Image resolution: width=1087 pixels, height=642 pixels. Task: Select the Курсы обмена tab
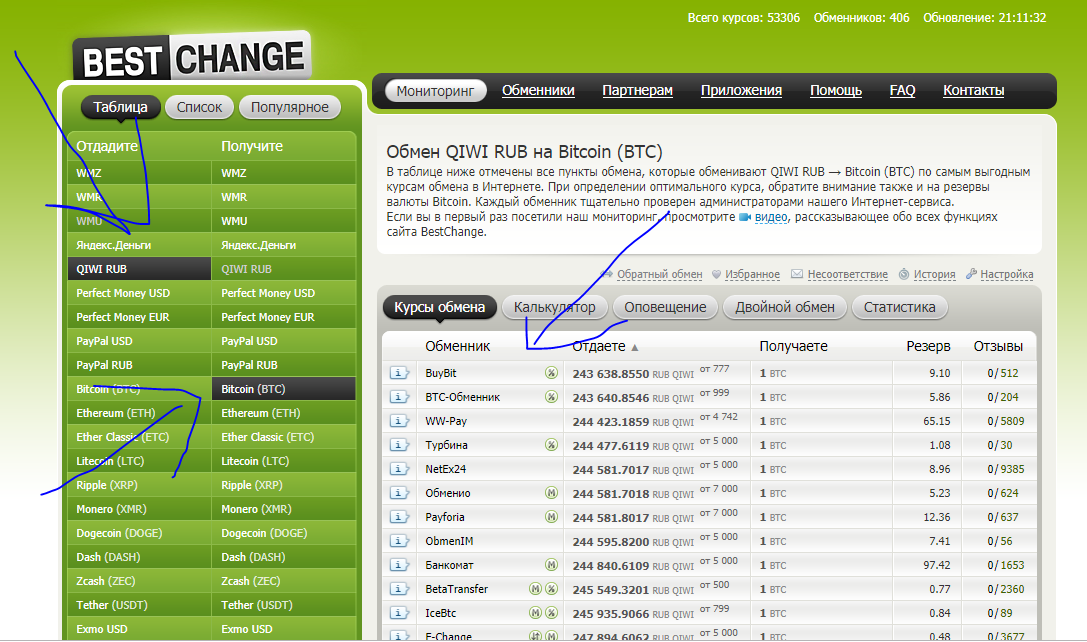pos(440,307)
